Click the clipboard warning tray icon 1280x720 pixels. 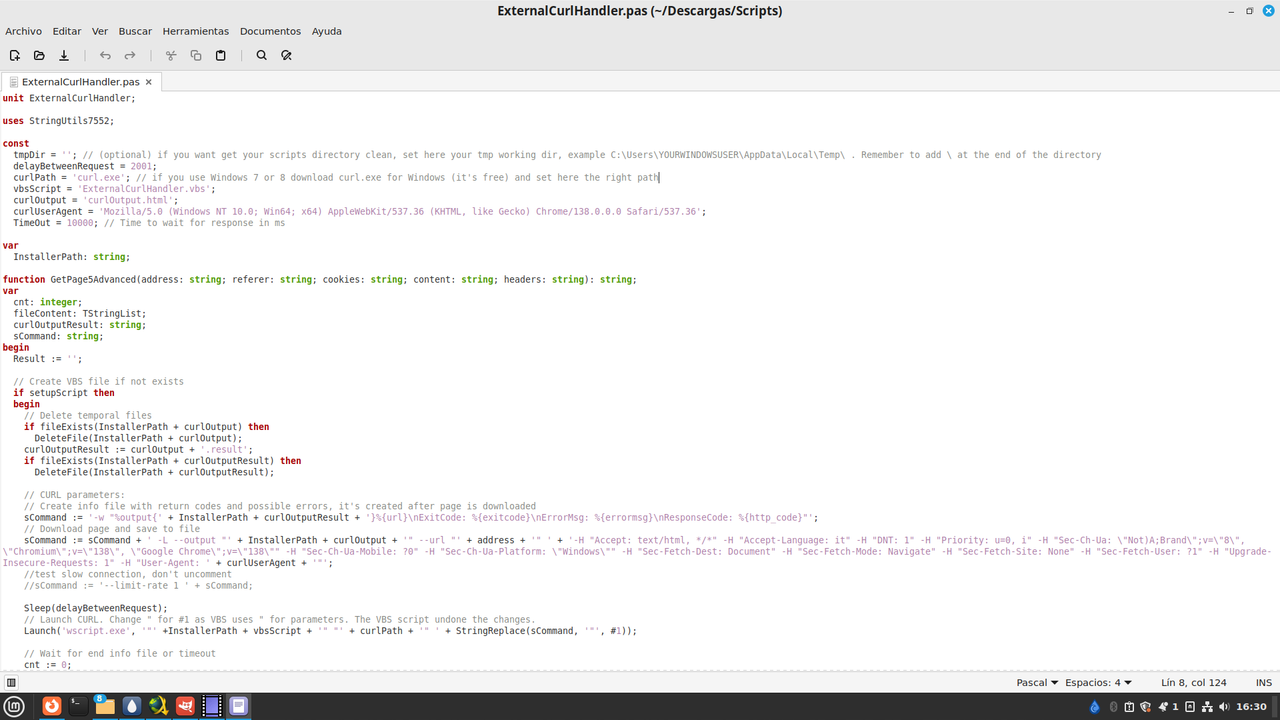pos(1129,707)
